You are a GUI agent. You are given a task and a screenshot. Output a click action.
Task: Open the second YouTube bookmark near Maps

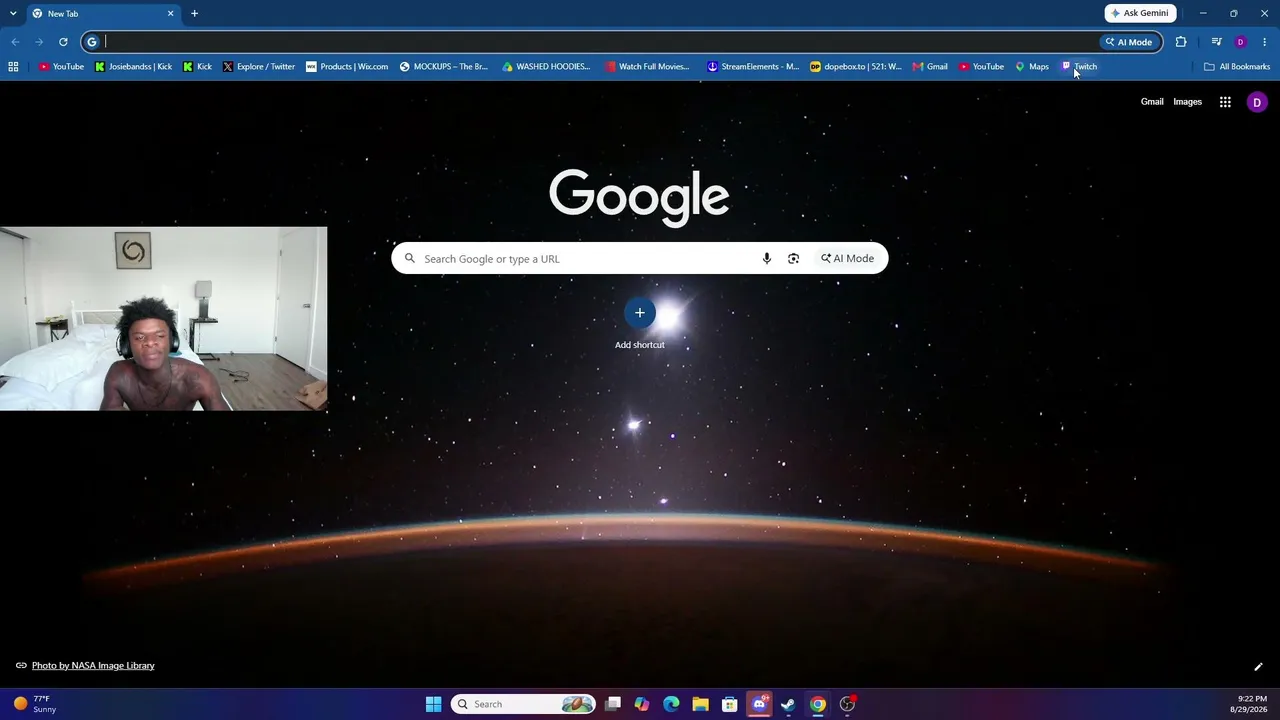pyautogui.click(x=981, y=67)
